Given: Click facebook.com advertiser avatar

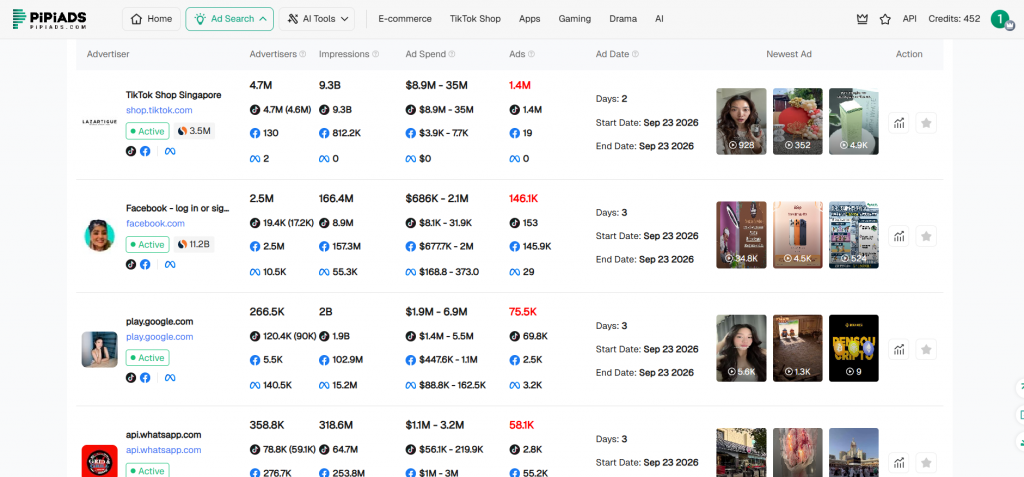Looking at the screenshot, I should (x=99, y=235).
